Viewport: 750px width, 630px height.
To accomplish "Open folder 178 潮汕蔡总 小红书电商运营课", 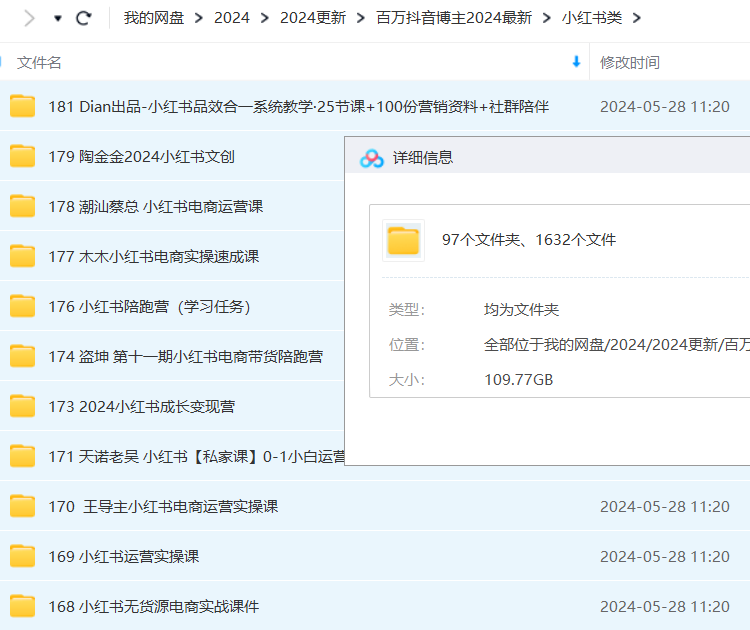I will (x=155, y=206).
